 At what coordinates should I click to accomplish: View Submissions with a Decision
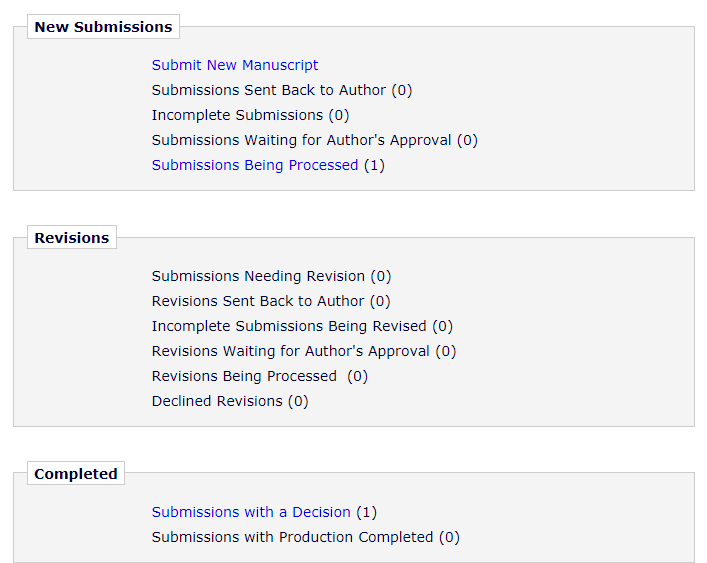[251, 512]
